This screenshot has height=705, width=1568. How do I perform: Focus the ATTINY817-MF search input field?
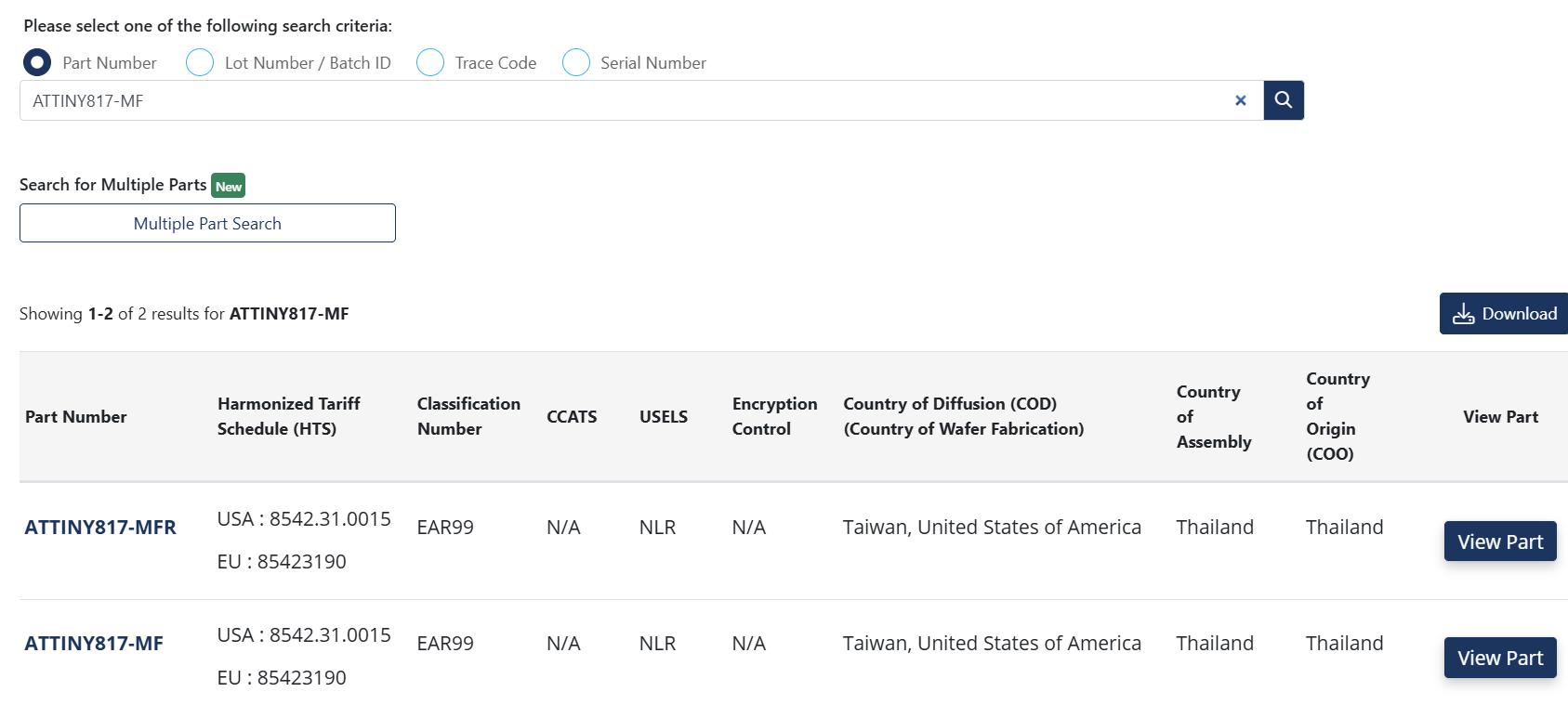(623, 100)
